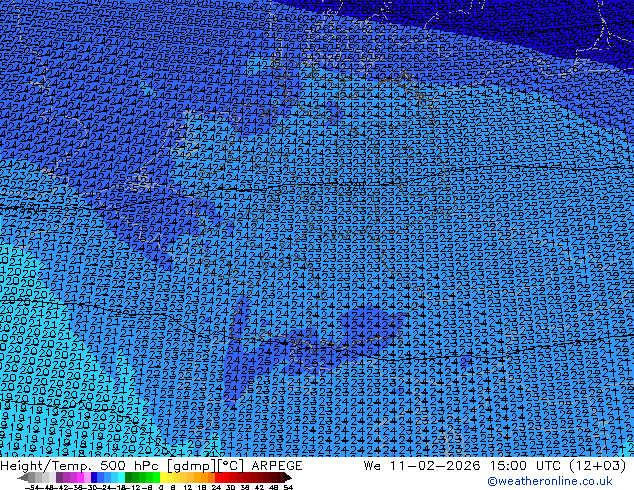Pick the bright yellow legend swatch
Screen dimensions: 634x490
(163, 478)
